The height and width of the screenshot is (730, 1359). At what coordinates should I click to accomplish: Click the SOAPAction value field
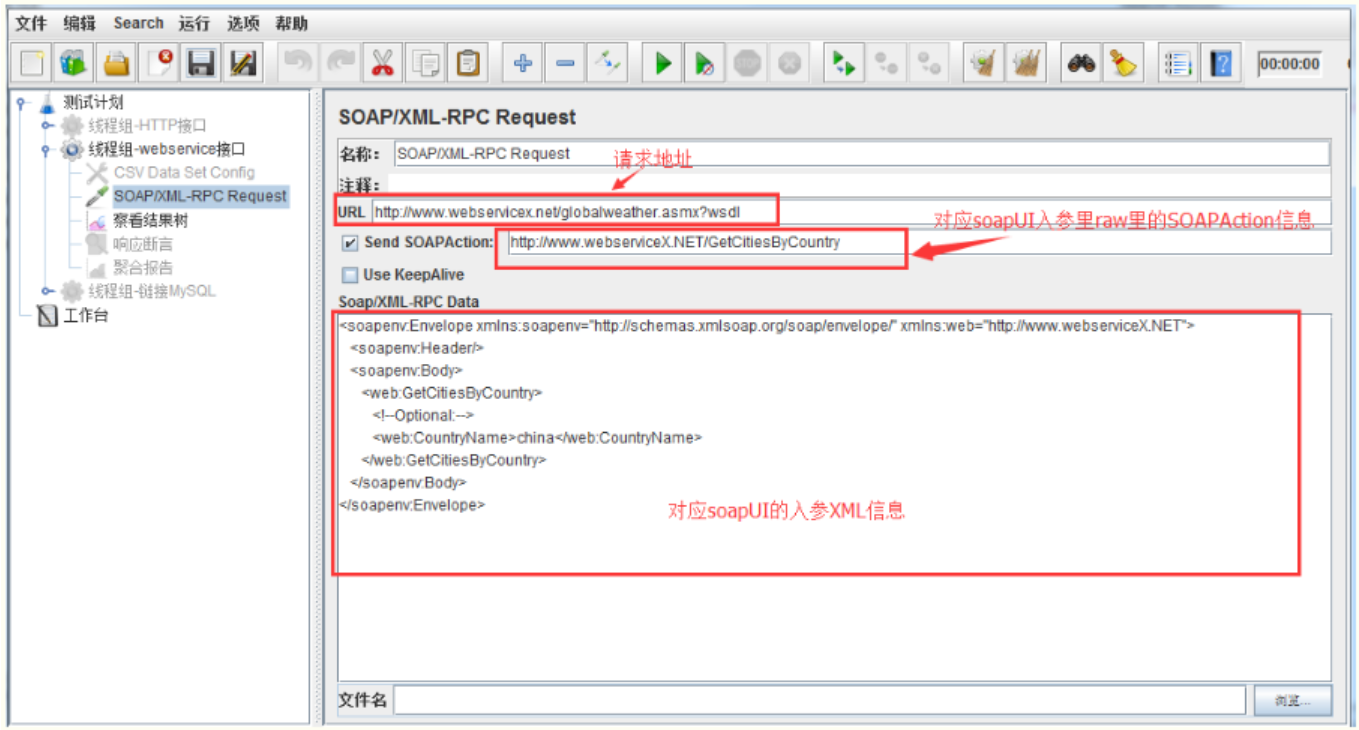pos(919,242)
